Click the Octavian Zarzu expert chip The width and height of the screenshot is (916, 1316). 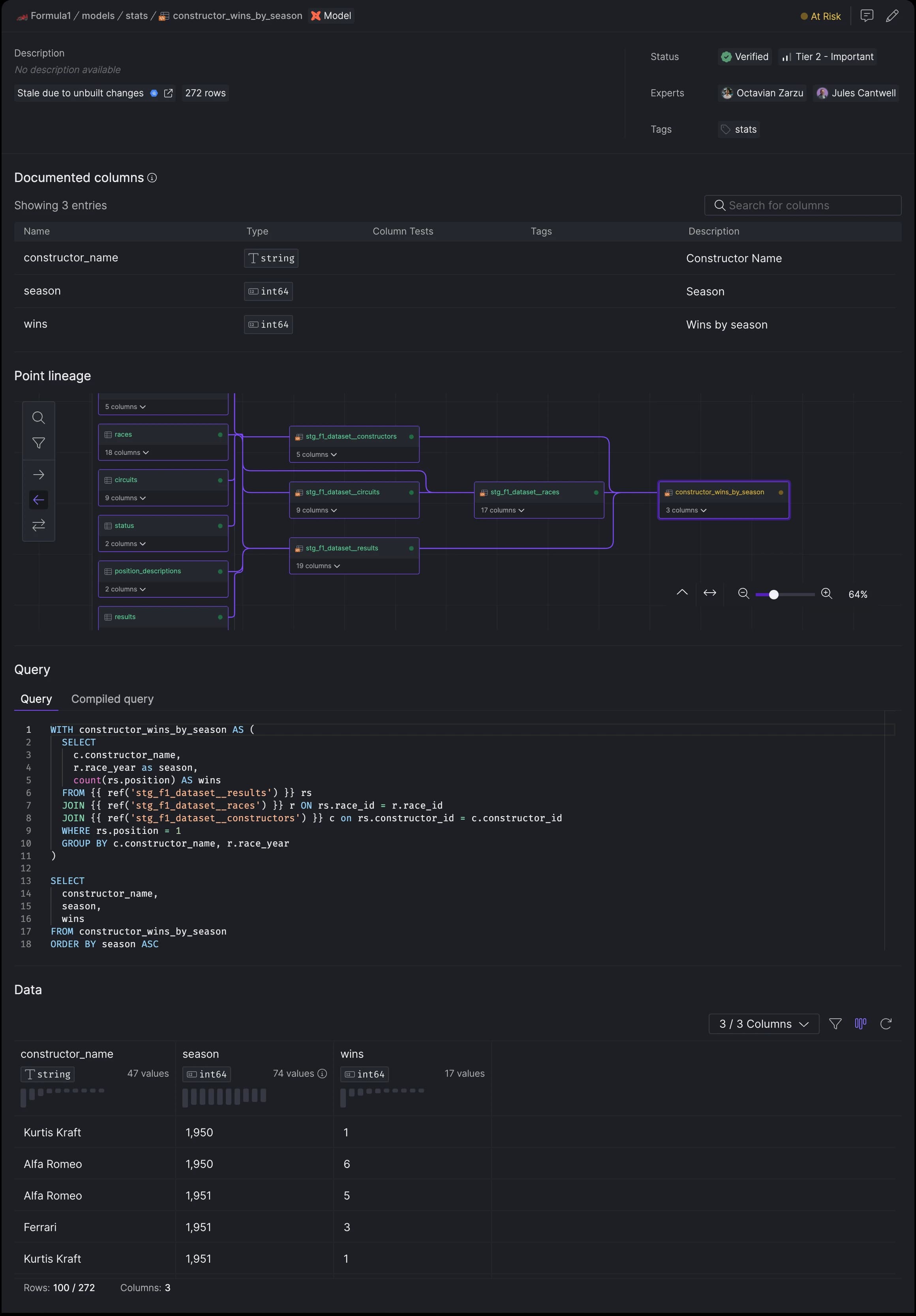point(762,94)
